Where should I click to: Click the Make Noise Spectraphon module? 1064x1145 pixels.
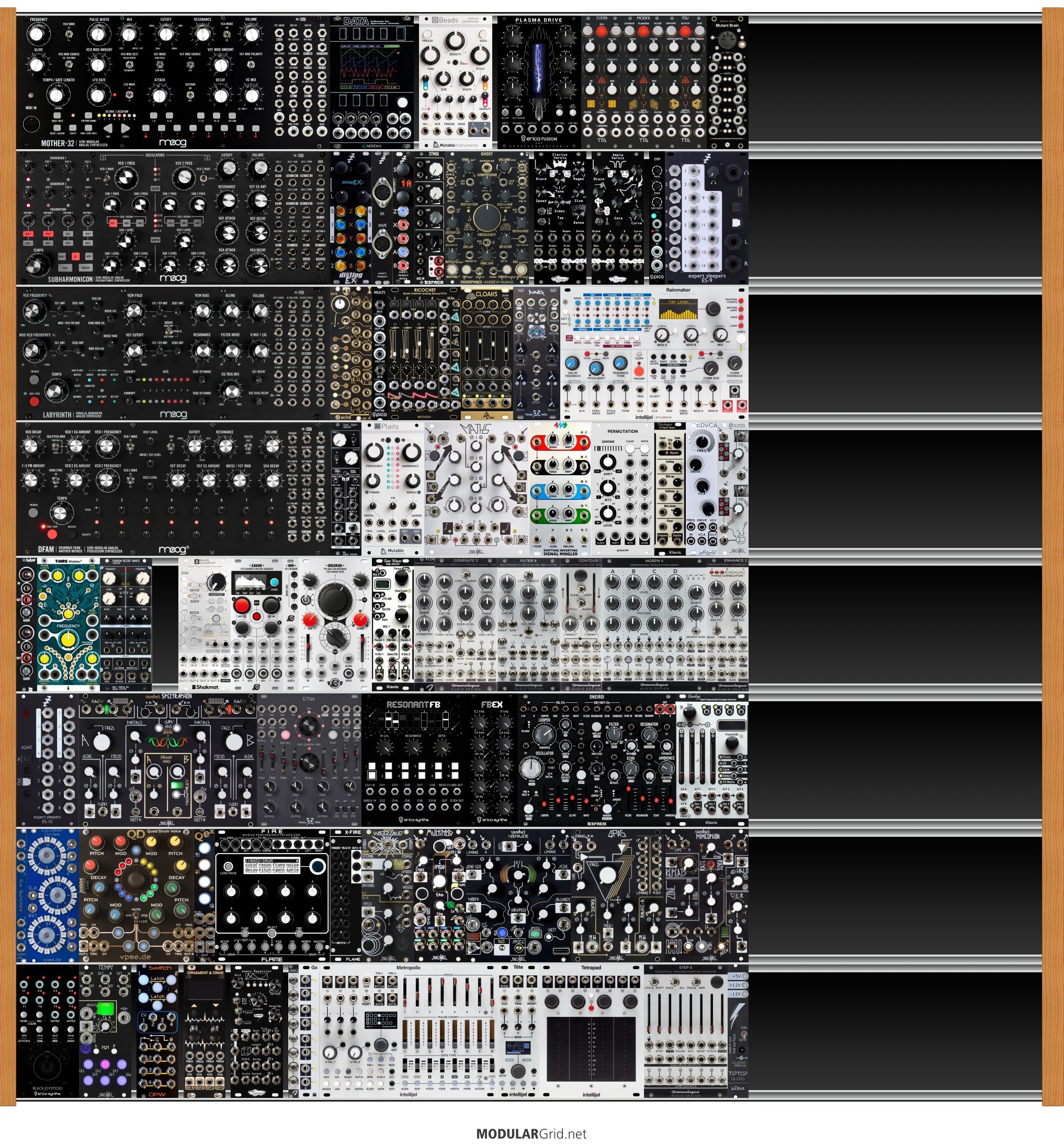click(x=167, y=760)
